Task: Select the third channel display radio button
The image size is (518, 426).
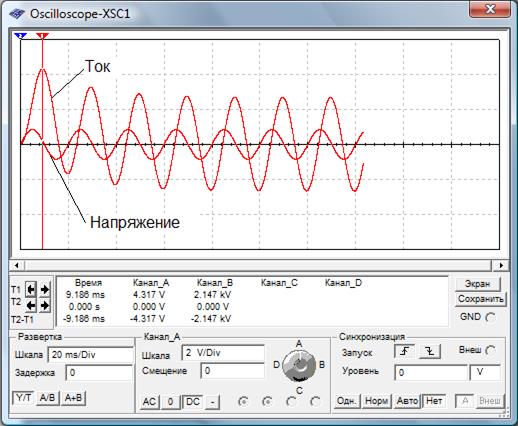Action: click(291, 402)
